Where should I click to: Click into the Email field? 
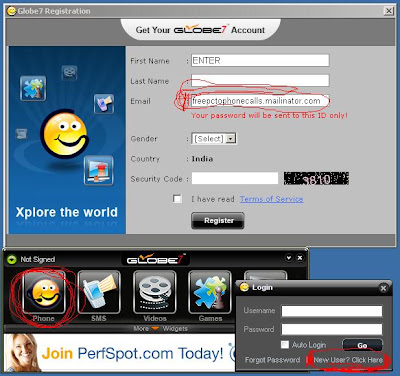click(260, 101)
